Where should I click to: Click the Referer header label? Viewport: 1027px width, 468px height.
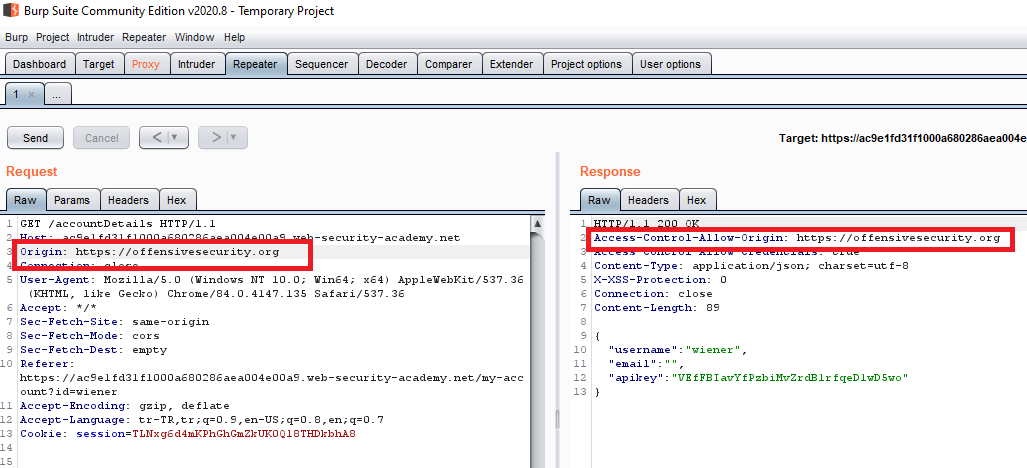[x=48, y=363]
